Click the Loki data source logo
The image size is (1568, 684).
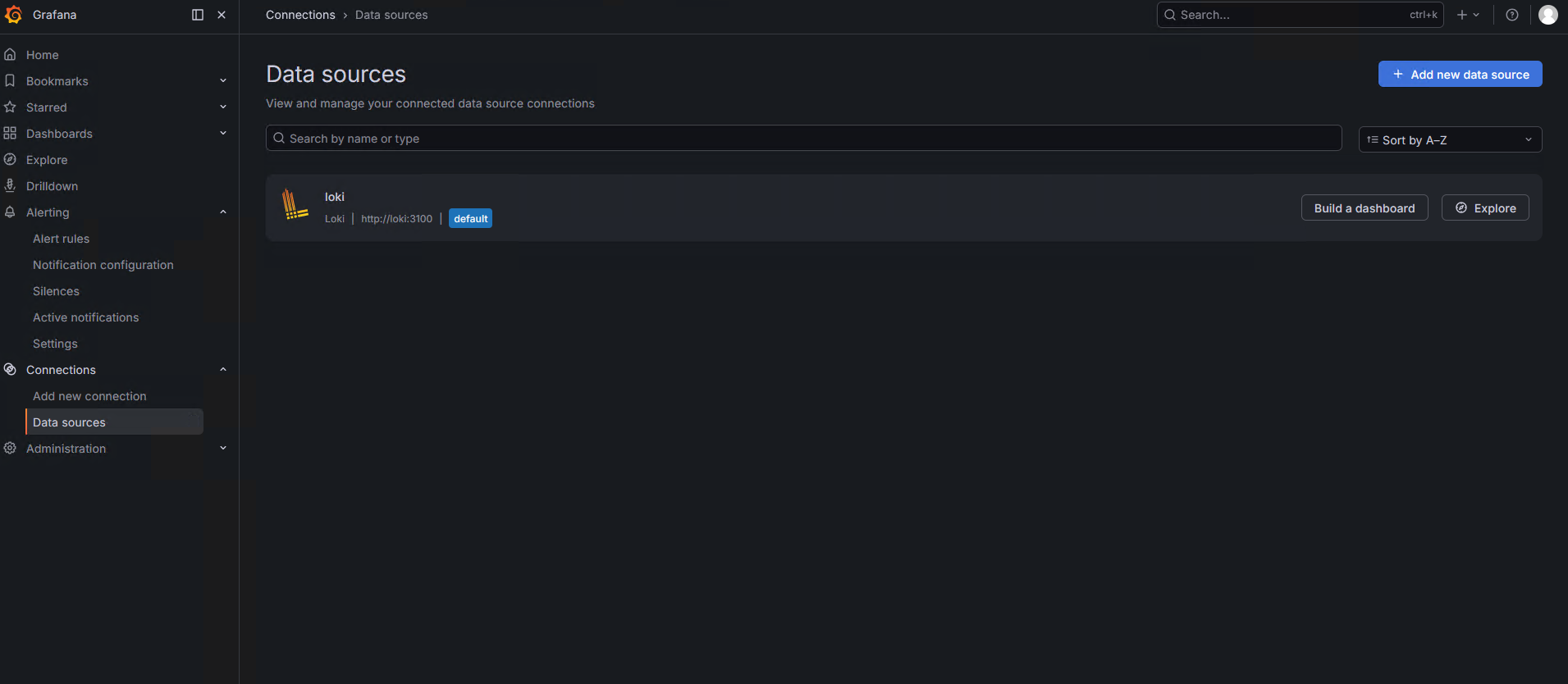(295, 204)
